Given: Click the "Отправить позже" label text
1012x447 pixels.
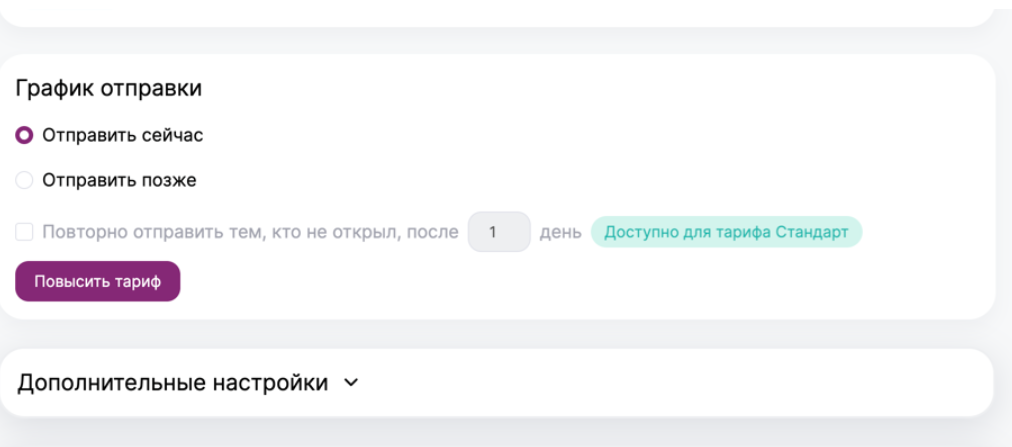Looking at the screenshot, I should pyautogui.click(x=119, y=181).
